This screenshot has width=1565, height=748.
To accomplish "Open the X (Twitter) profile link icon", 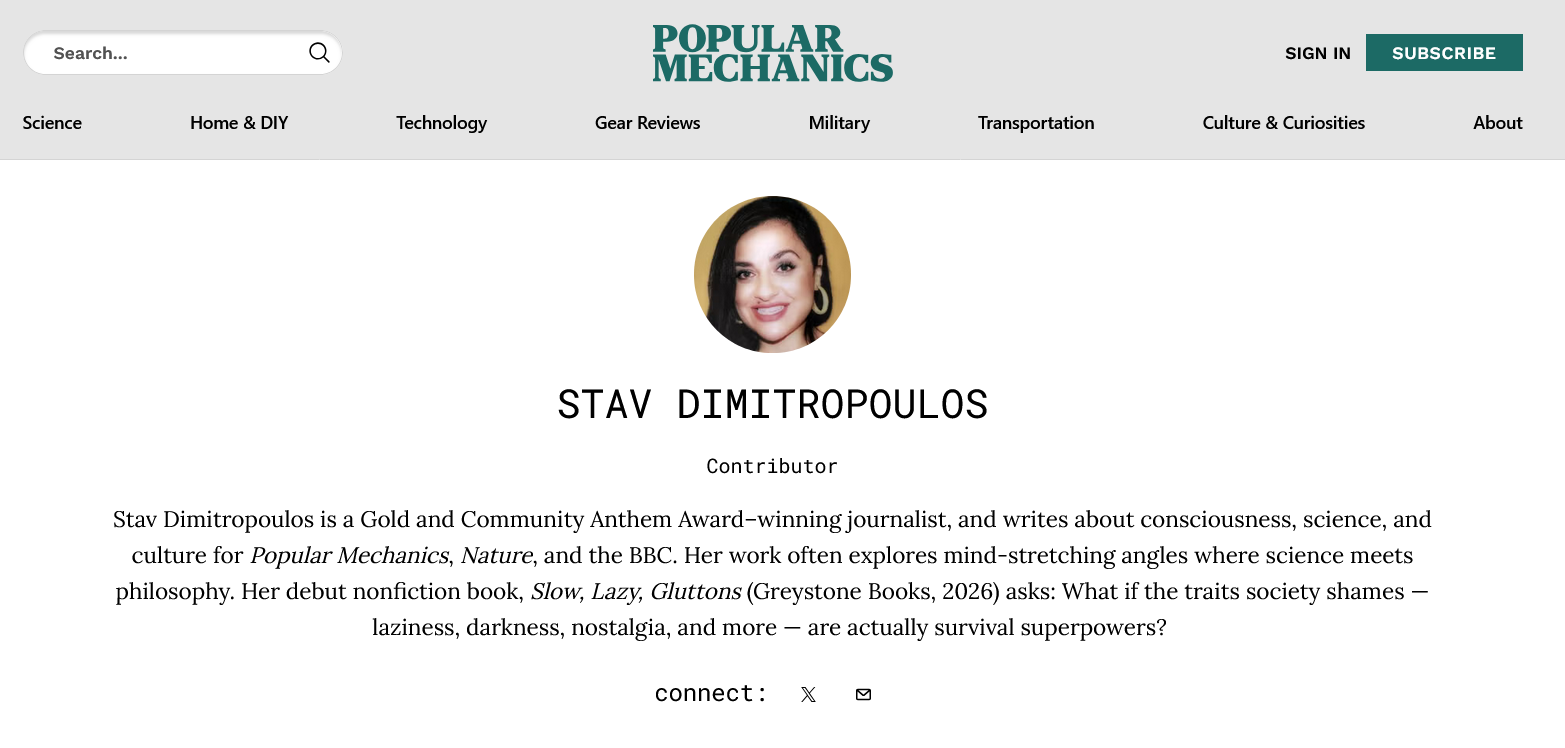I will coord(808,694).
